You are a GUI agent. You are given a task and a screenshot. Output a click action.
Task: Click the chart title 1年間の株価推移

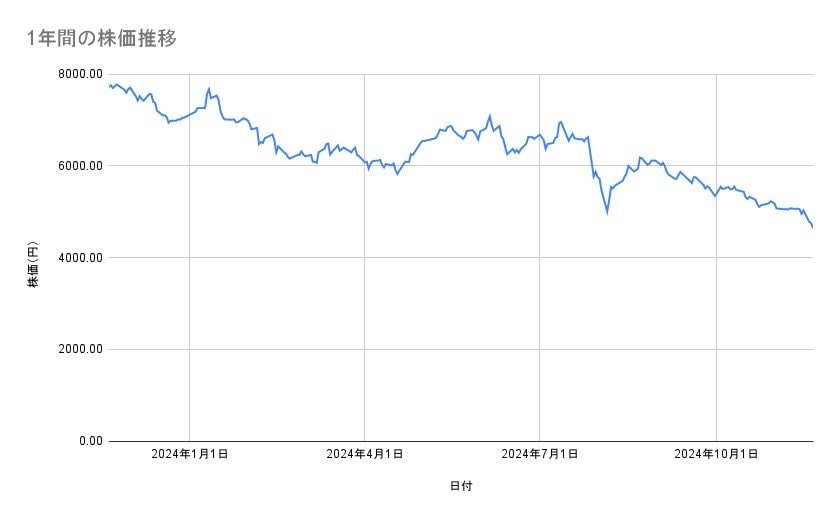(x=101, y=38)
